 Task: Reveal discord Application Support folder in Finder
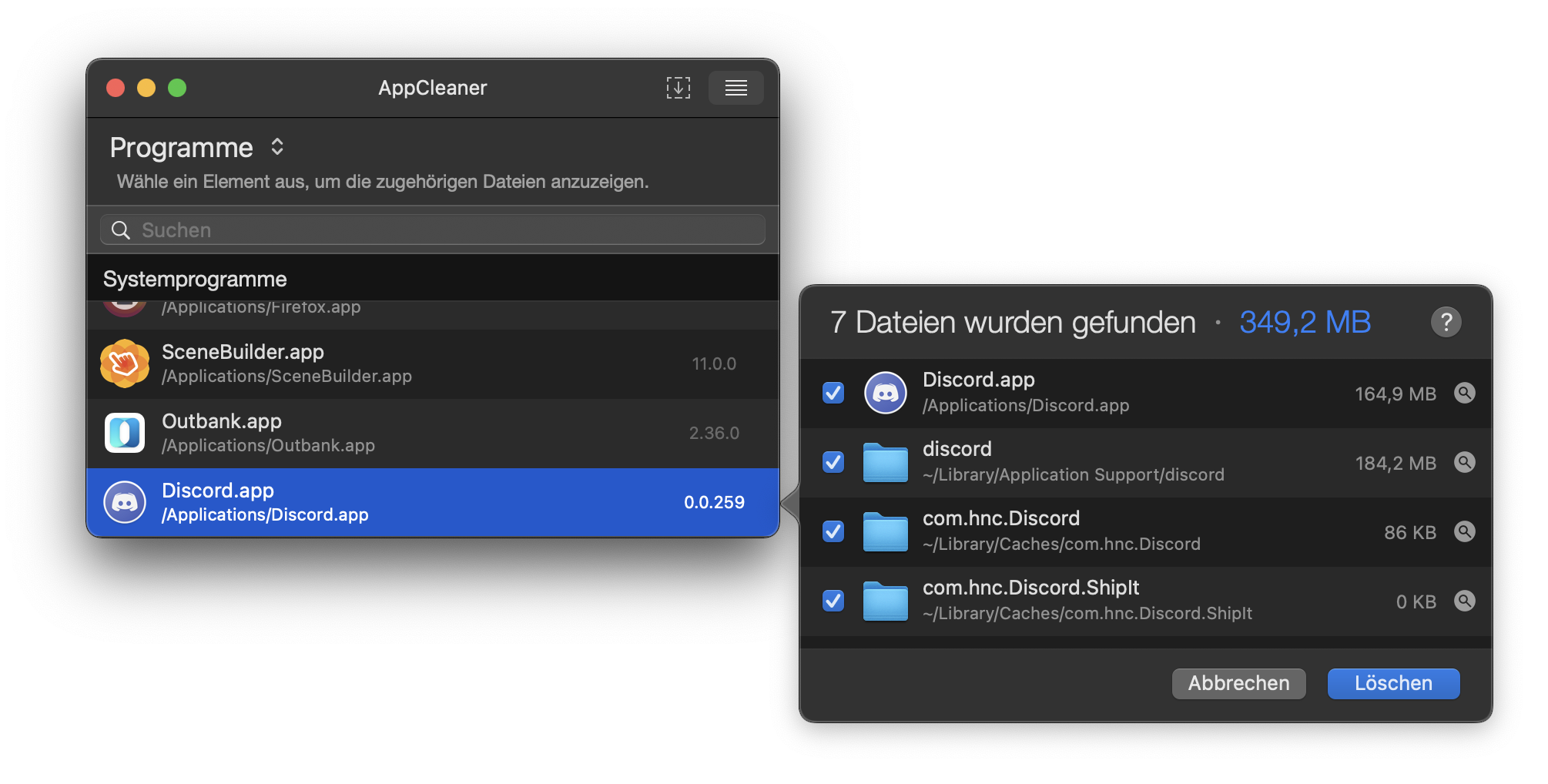pos(1464,462)
